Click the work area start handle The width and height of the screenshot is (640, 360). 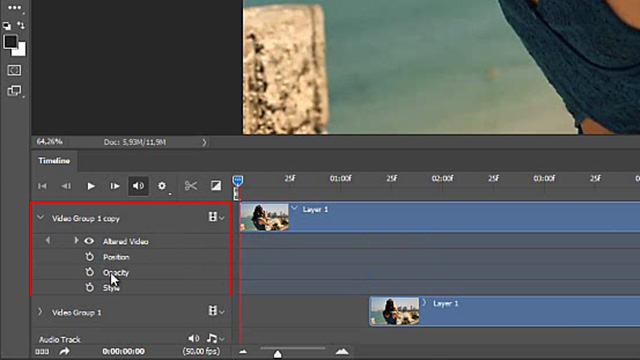pos(236,193)
